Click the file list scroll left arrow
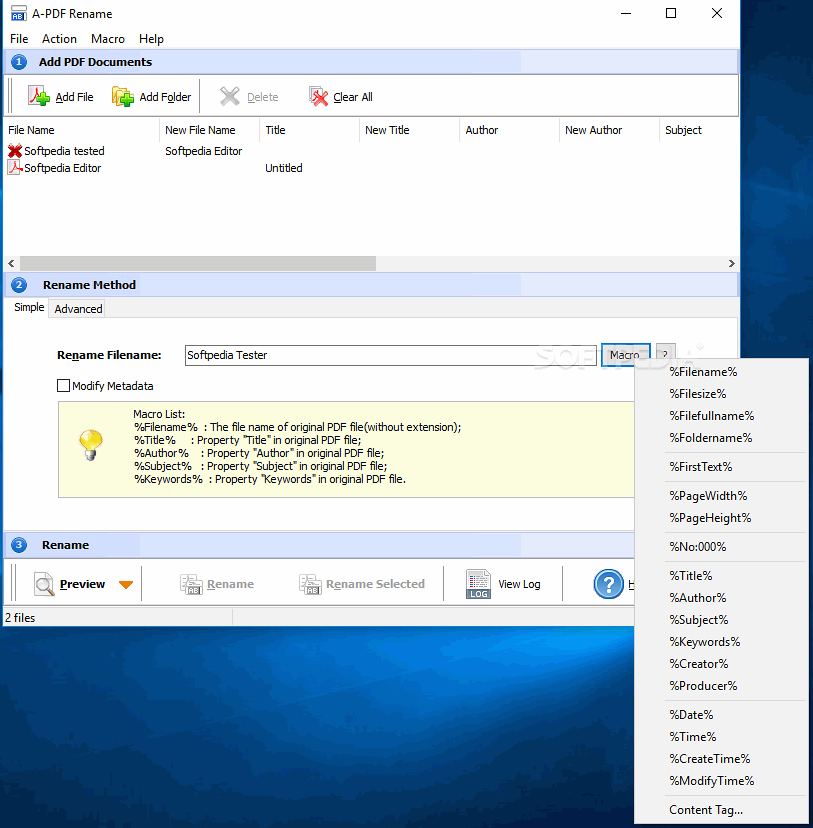Image resolution: width=813 pixels, height=828 pixels. (11, 263)
